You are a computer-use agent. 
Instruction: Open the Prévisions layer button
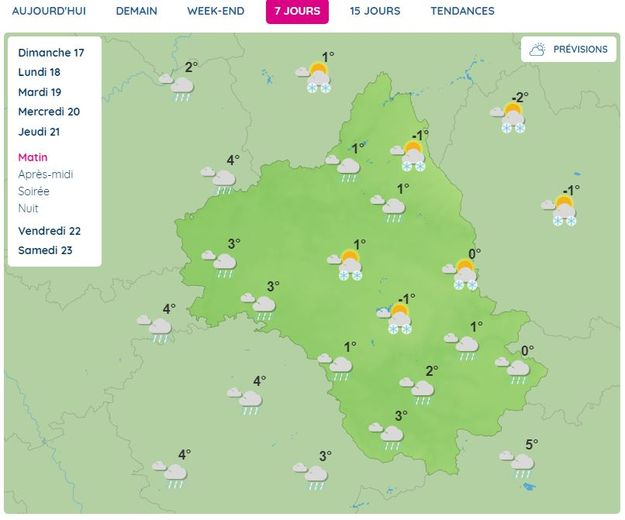tap(568, 49)
